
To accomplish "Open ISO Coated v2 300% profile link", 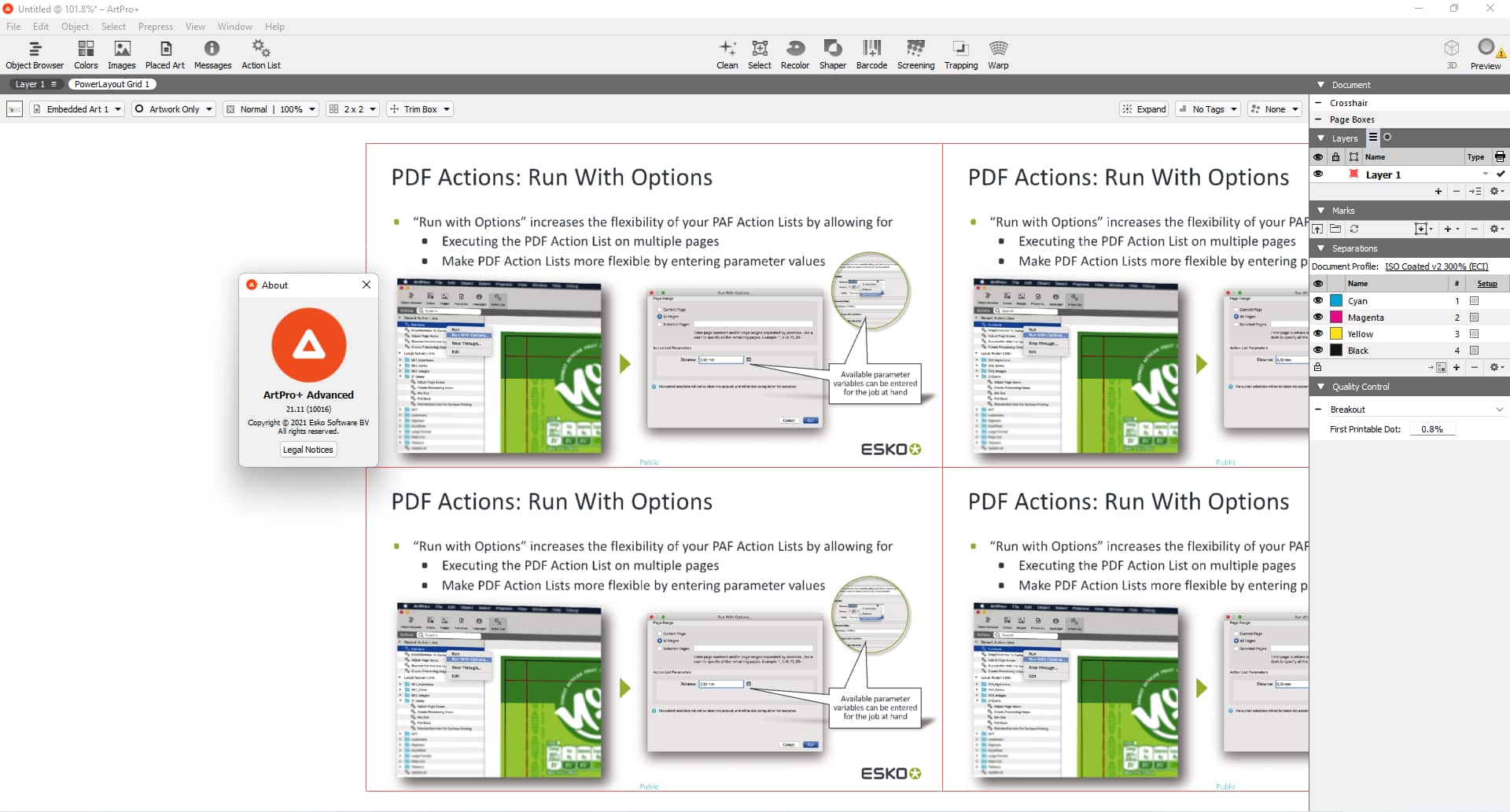I will (x=1437, y=266).
